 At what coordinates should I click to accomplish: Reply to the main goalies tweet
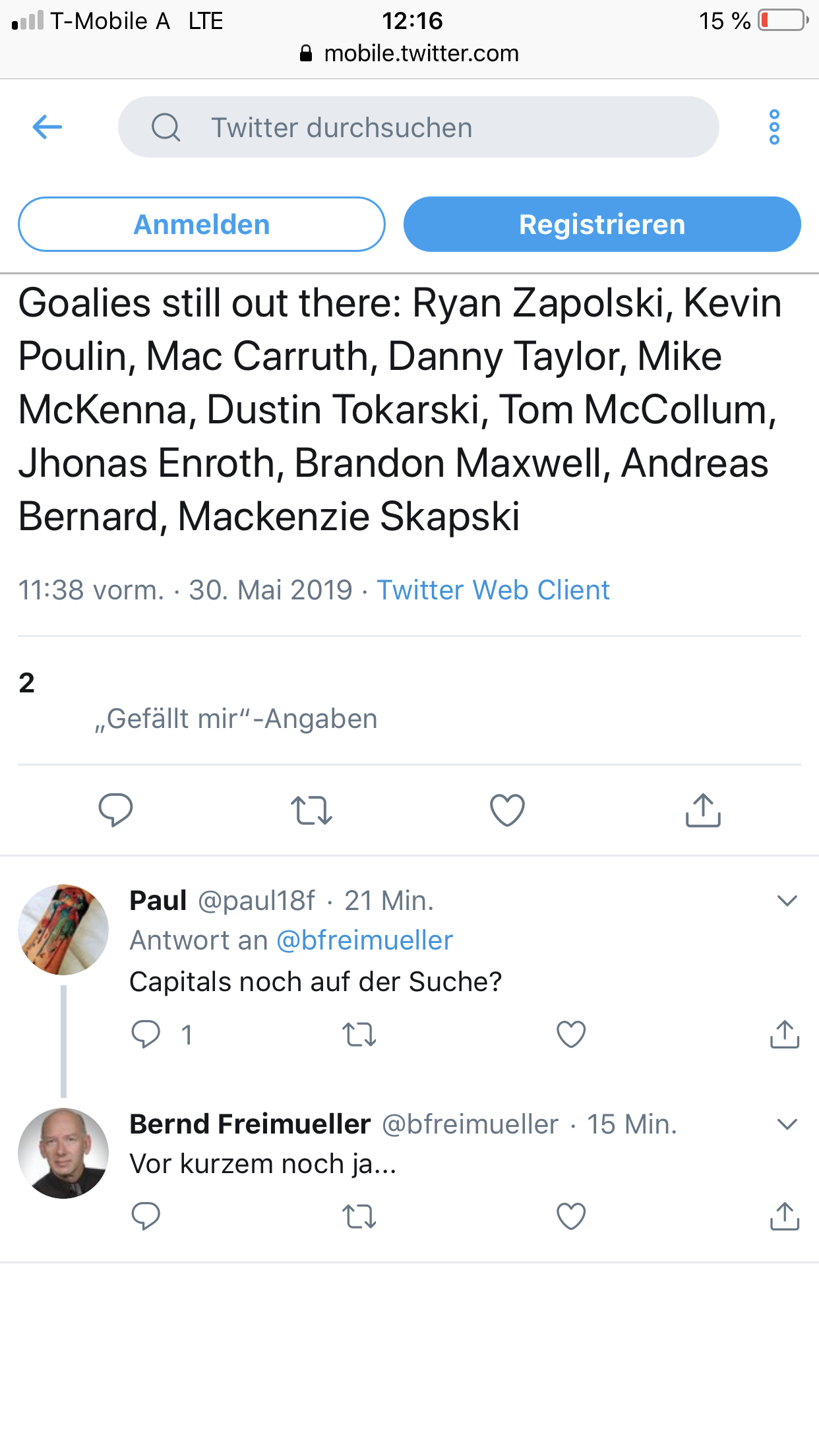pos(115,810)
